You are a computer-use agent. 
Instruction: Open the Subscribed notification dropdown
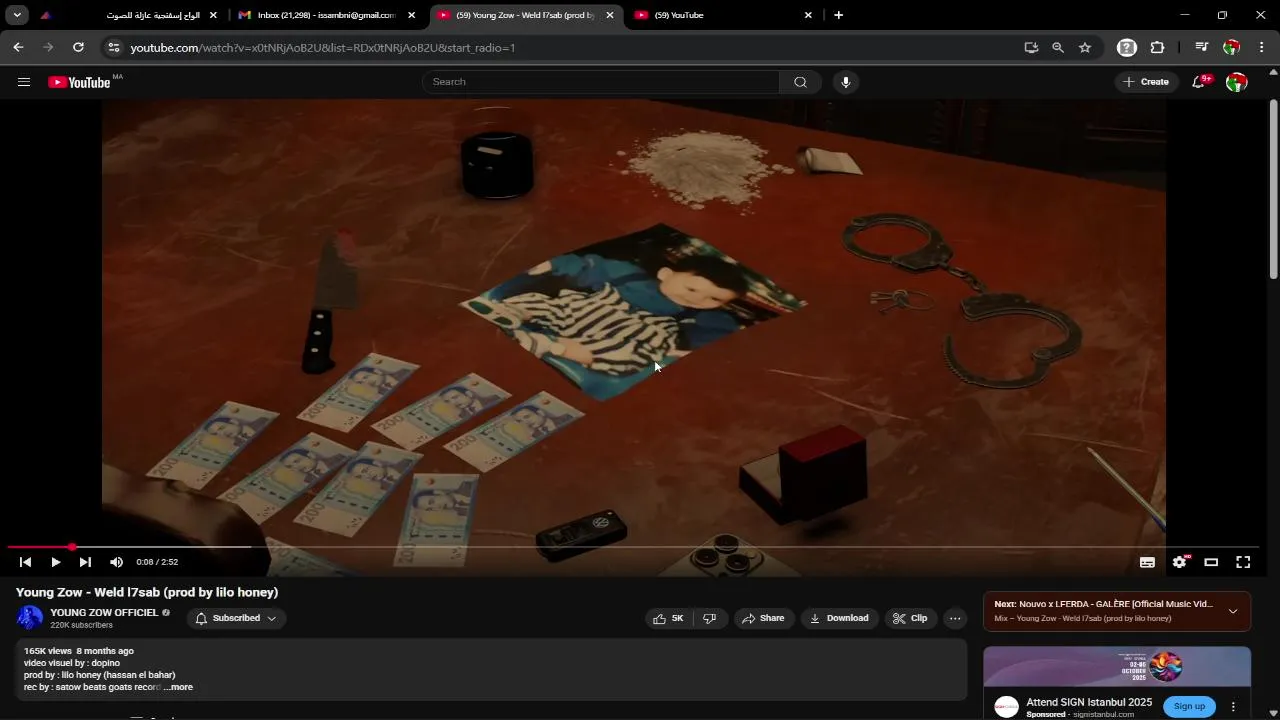(x=236, y=618)
